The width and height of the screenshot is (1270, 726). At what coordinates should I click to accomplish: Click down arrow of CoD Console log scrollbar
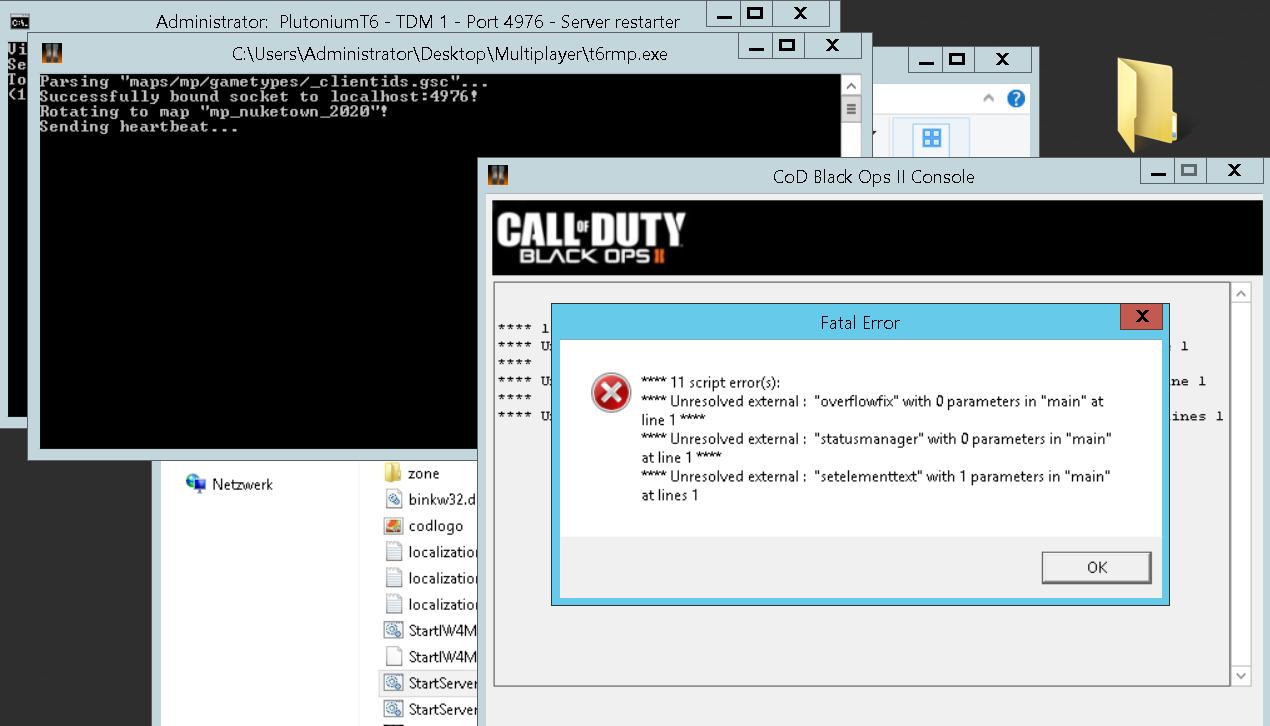click(1241, 676)
